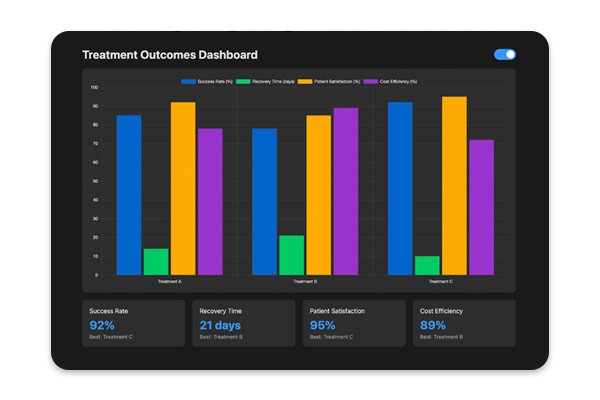Hide Patient Satisfaction (%) legend series
Image resolution: width=600 pixels, height=400 pixels.
coord(329,82)
